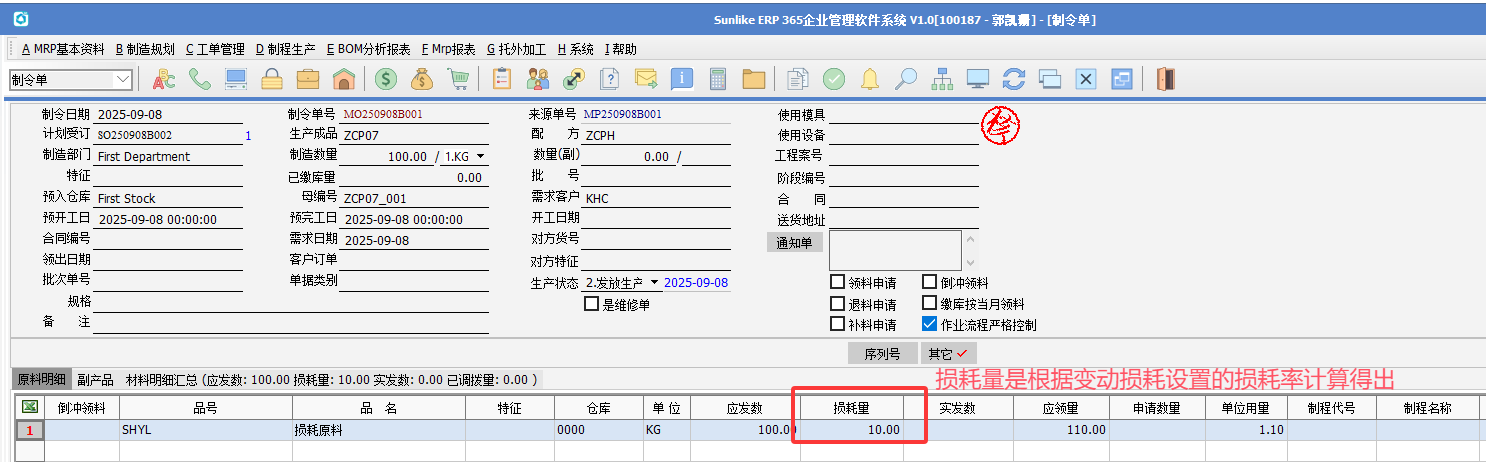Screen dimensions: 1486x462
Task: Open the 1.KG unit dropdown
Action: [481, 157]
